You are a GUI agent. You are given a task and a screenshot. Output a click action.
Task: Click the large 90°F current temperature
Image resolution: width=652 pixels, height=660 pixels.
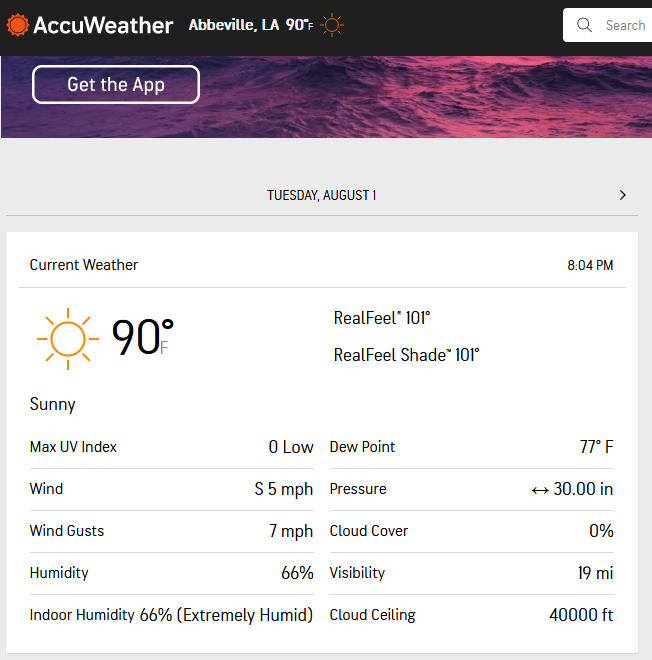coord(142,337)
